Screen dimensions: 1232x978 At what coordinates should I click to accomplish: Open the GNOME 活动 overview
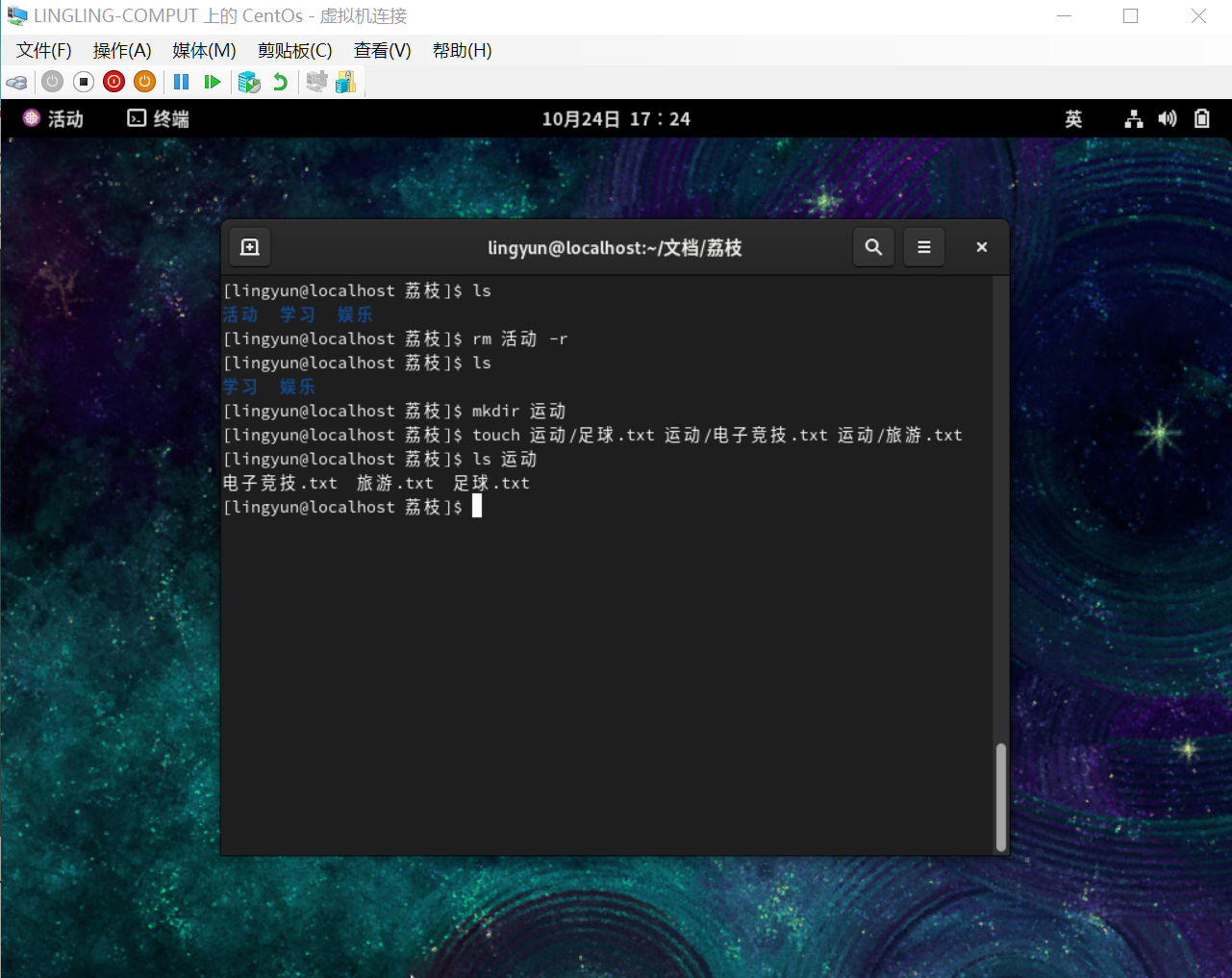coord(54,119)
